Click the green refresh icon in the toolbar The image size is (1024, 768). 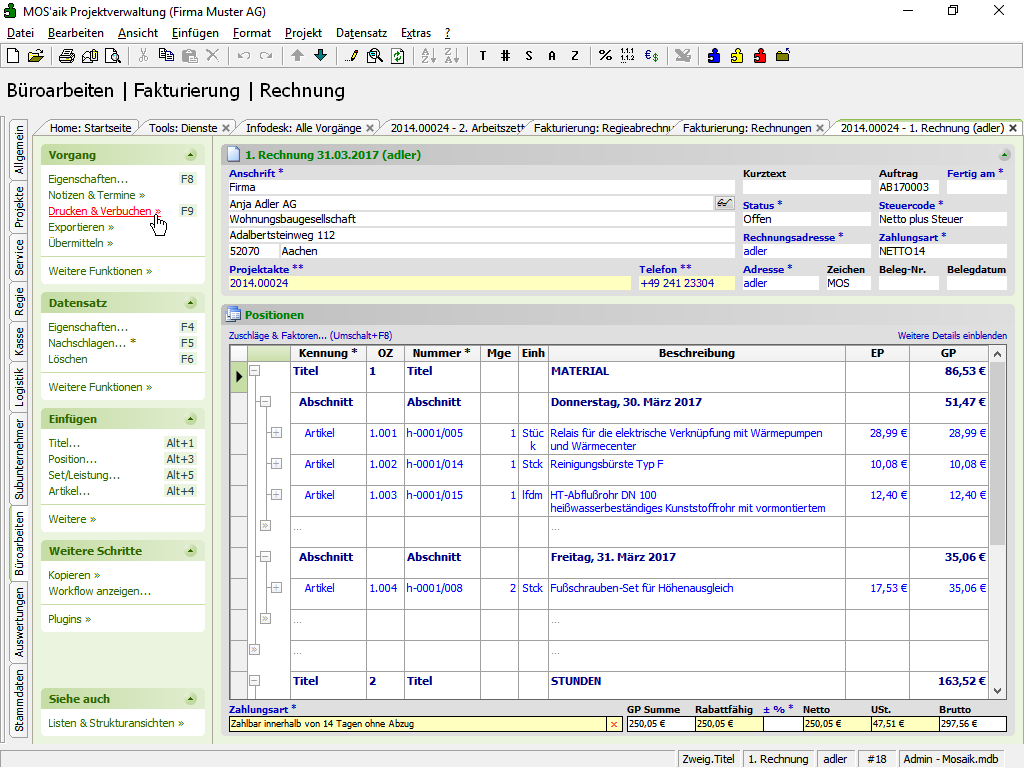coord(397,56)
